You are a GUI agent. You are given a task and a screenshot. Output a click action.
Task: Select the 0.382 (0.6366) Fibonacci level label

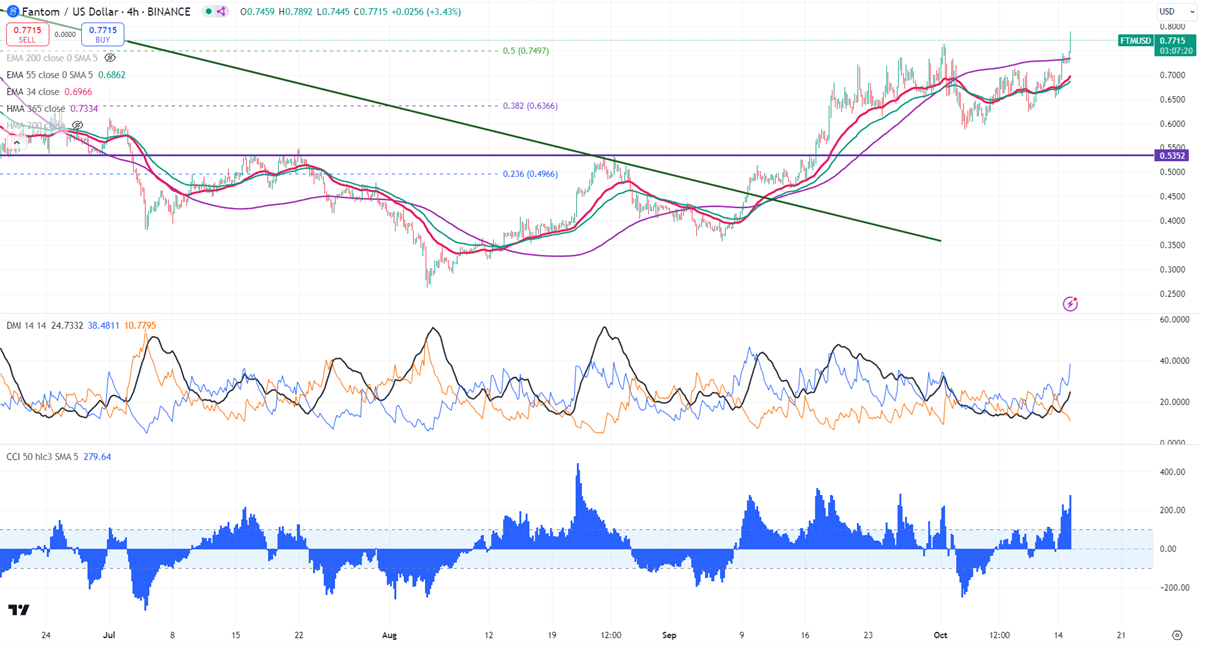[x=528, y=105]
